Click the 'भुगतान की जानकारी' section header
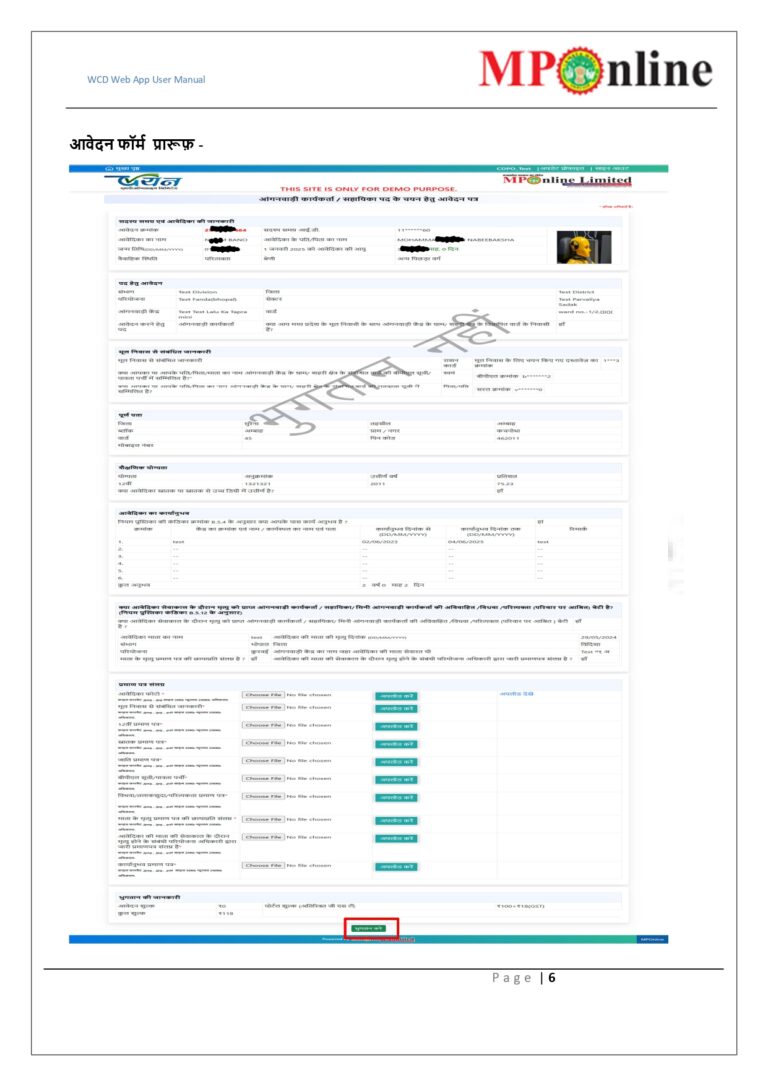This screenshot has width=768, height=1086. click(x=149, y=898)
